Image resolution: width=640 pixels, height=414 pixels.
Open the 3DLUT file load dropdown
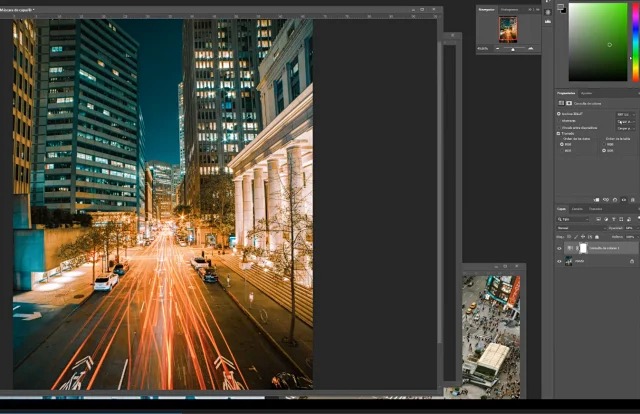click(x=624, y=114)
